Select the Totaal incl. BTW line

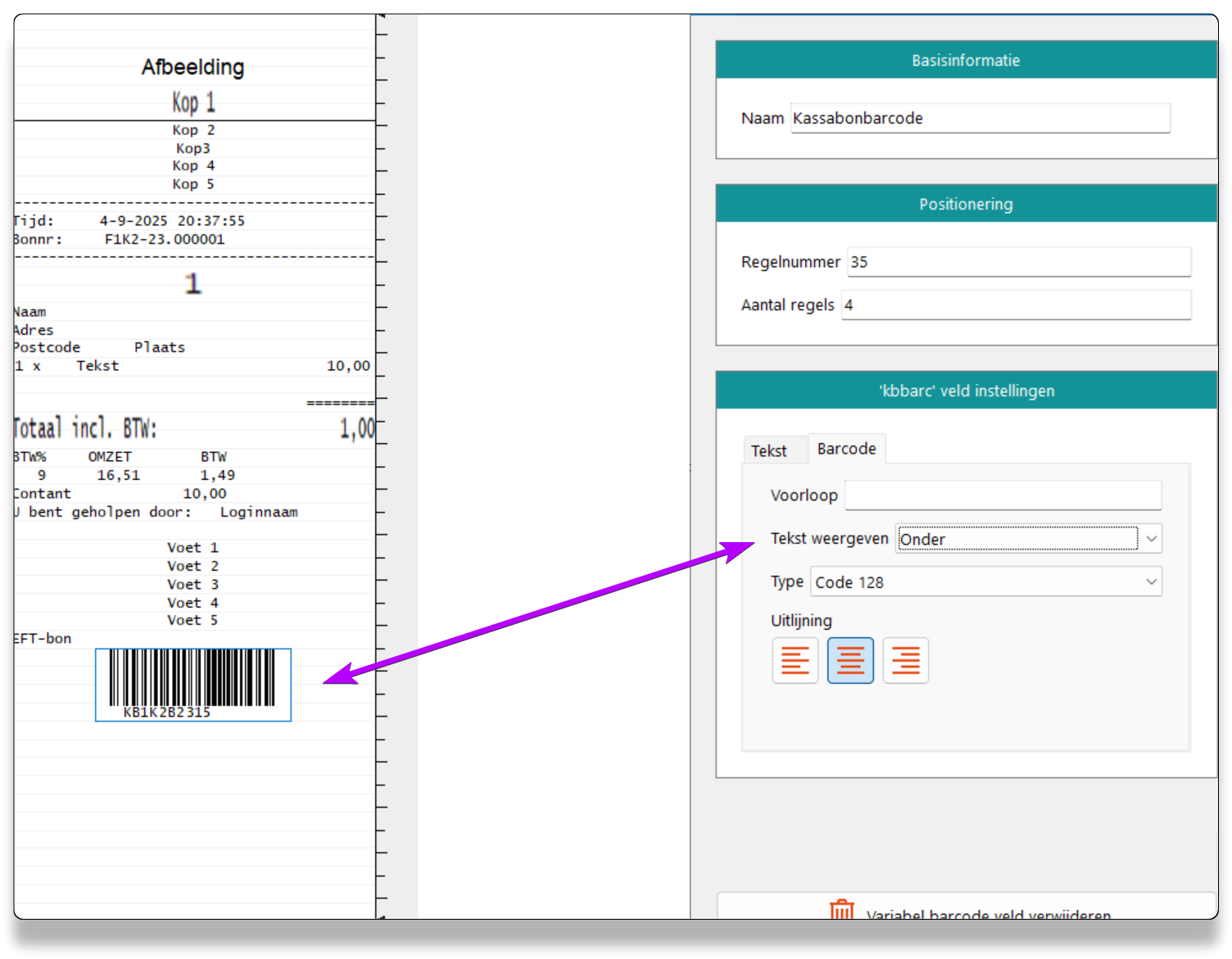pyautogui.click(x=85, y=428)
